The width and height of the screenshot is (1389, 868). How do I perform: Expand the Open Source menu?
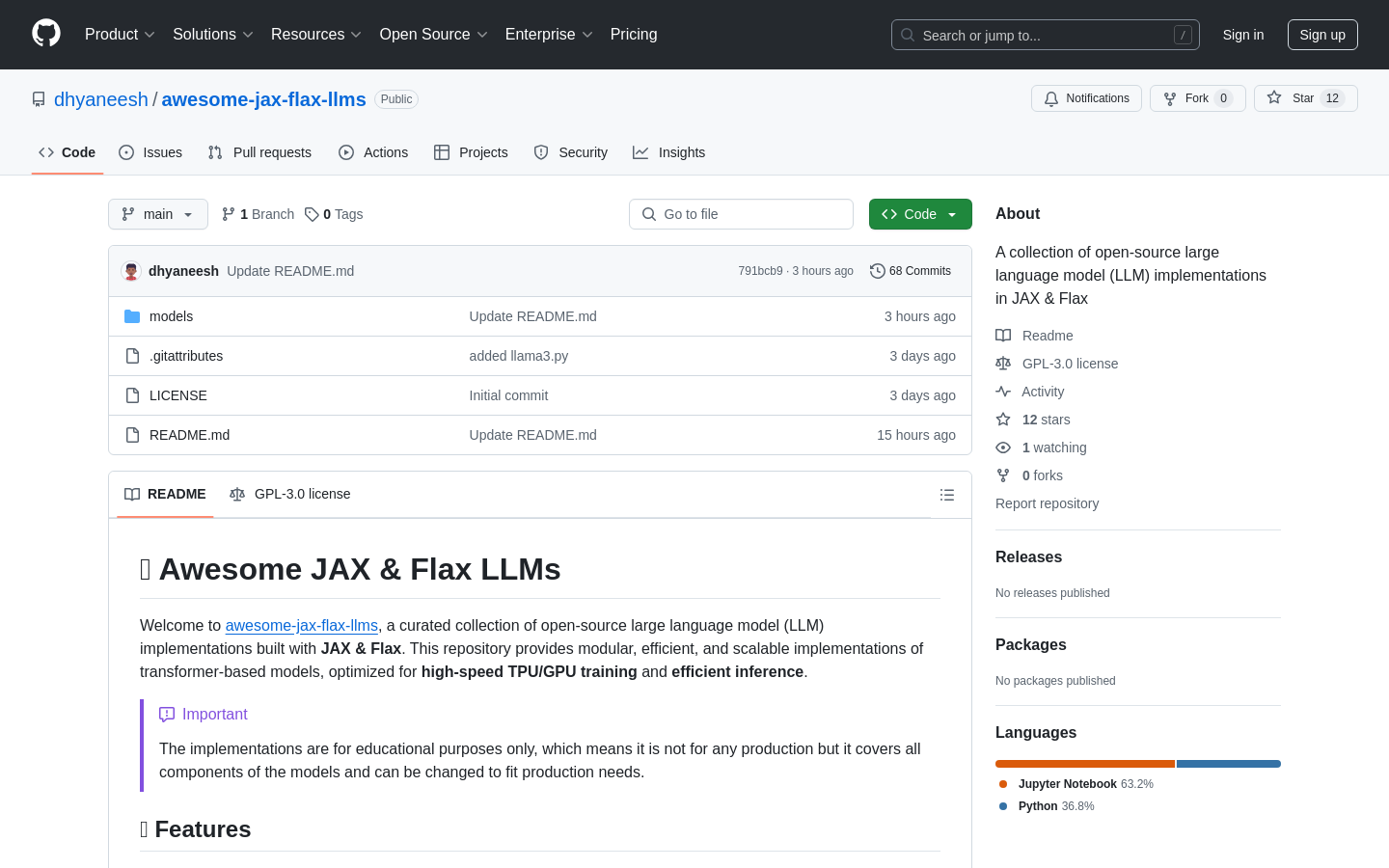[434, 34]
